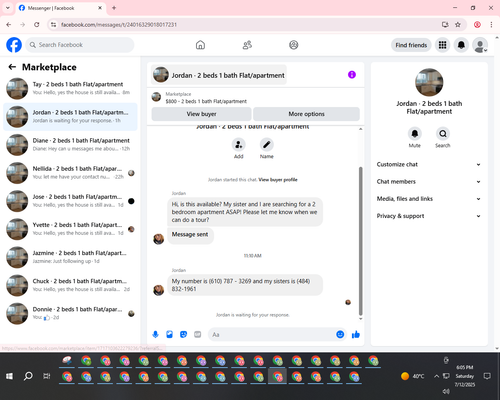
Task: Send a thumbs-up like
Action: (x=356, y=334)
